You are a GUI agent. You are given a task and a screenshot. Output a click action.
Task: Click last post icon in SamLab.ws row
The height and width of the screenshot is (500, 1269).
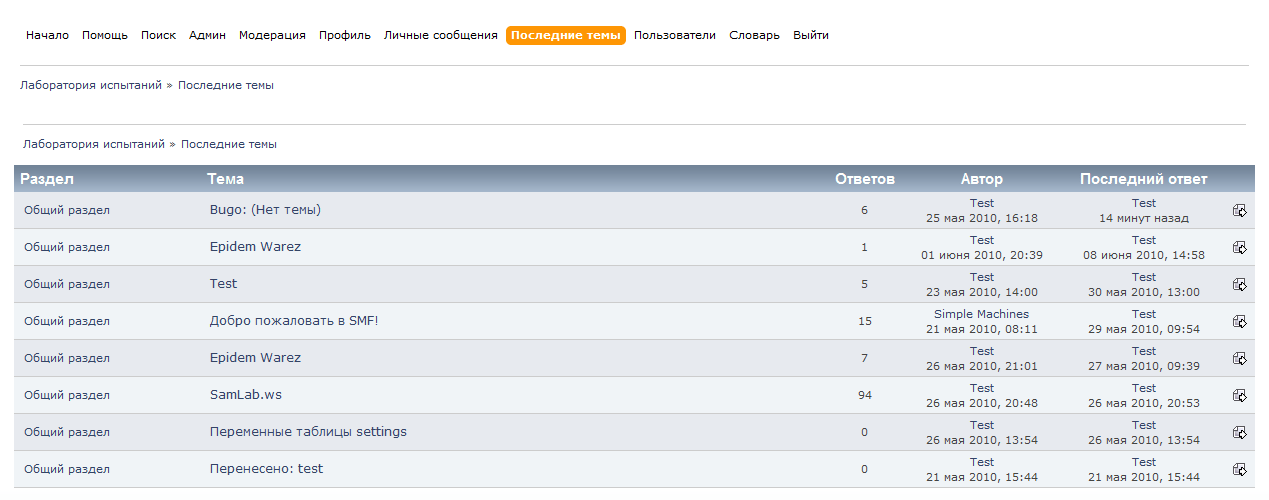pos(1239,395)
